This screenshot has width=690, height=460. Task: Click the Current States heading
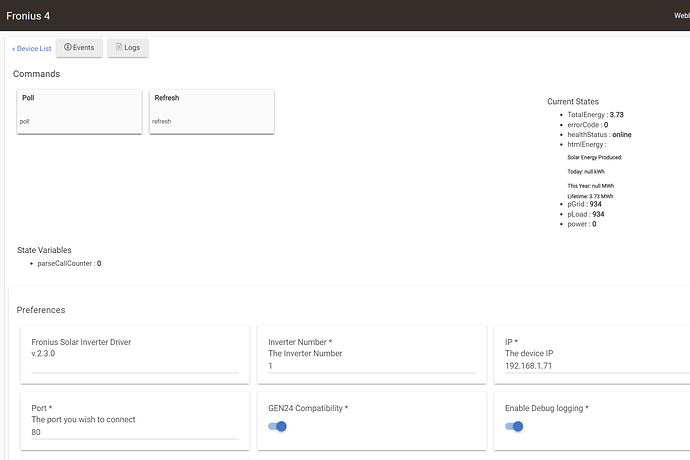pyautogui.click(x=573, y=102)
